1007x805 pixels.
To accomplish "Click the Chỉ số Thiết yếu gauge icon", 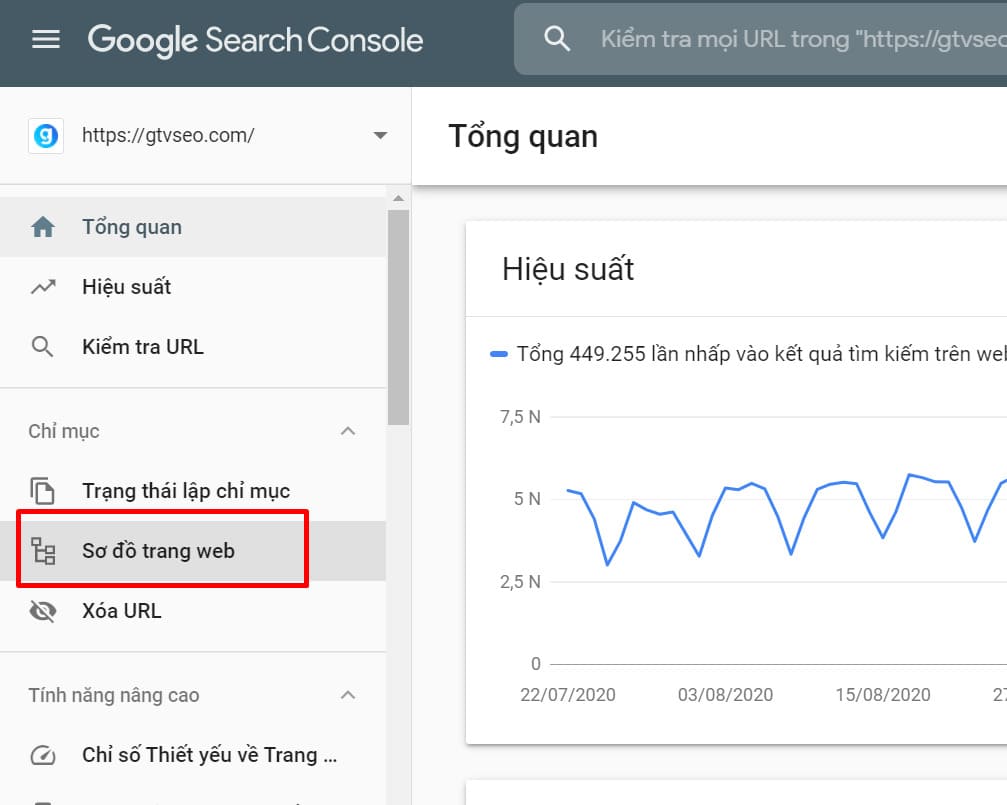I will pyautogui.click(x=43, y=755).
